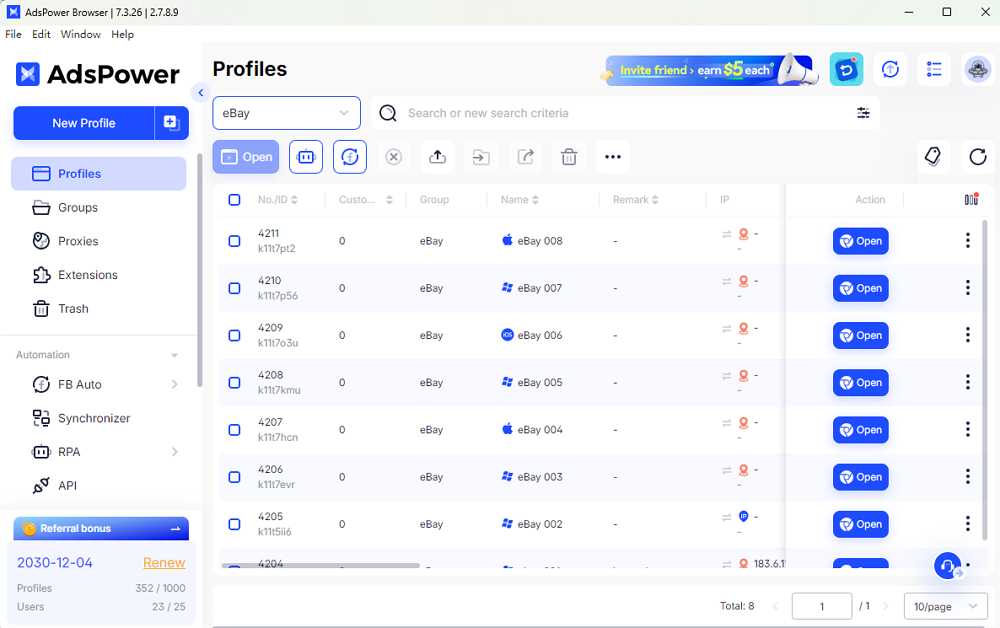Click the RPA robot toolbar icon

point(306,157)
